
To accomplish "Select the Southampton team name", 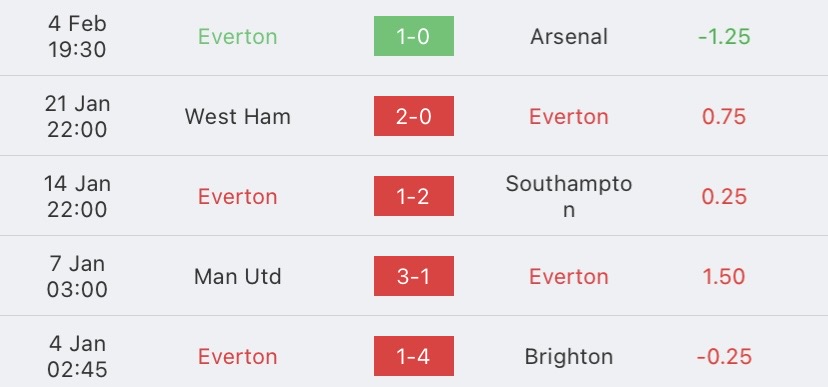I will (569, 196).
